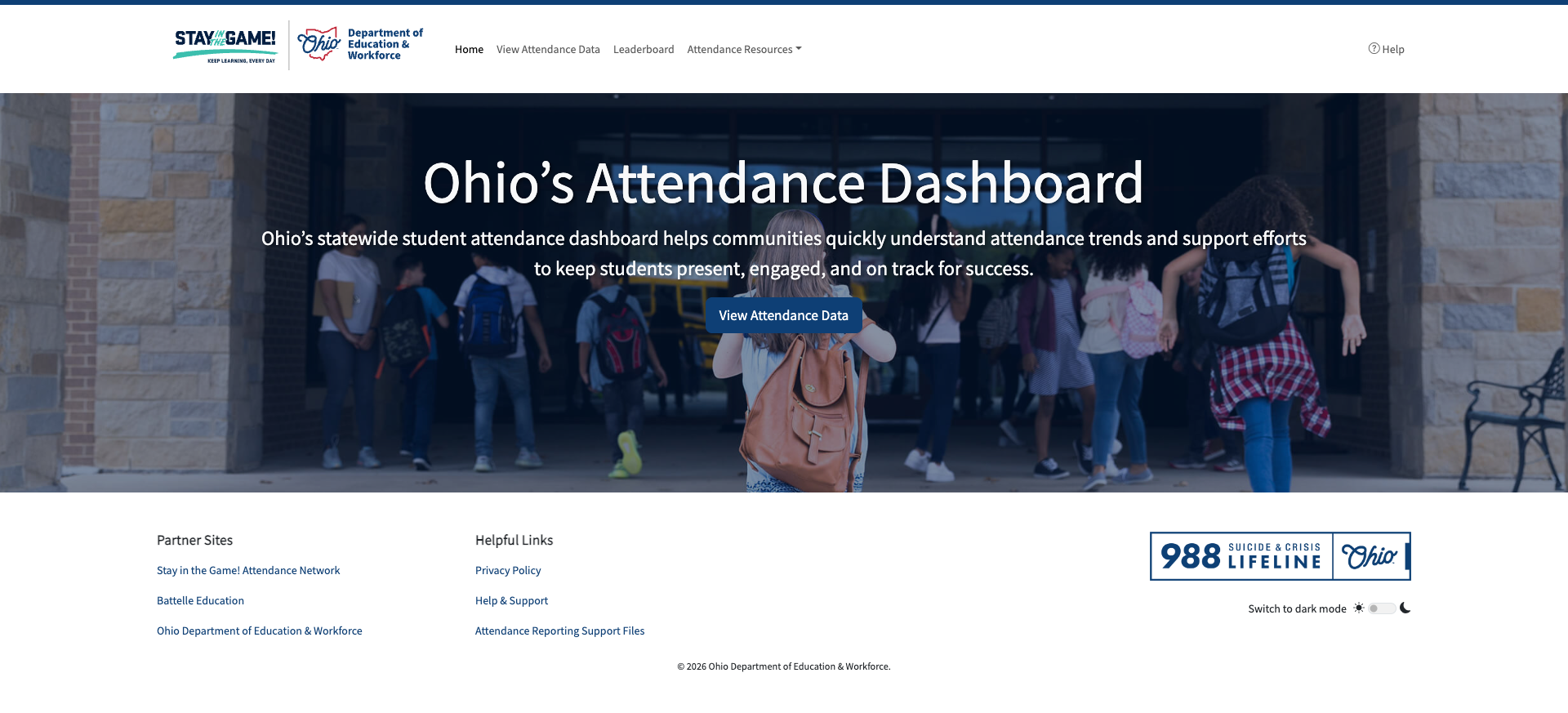1568x713 pixels.
Task: Toggle the dark mode switch
Action: pyautogui.click(x=1382, y=608)
